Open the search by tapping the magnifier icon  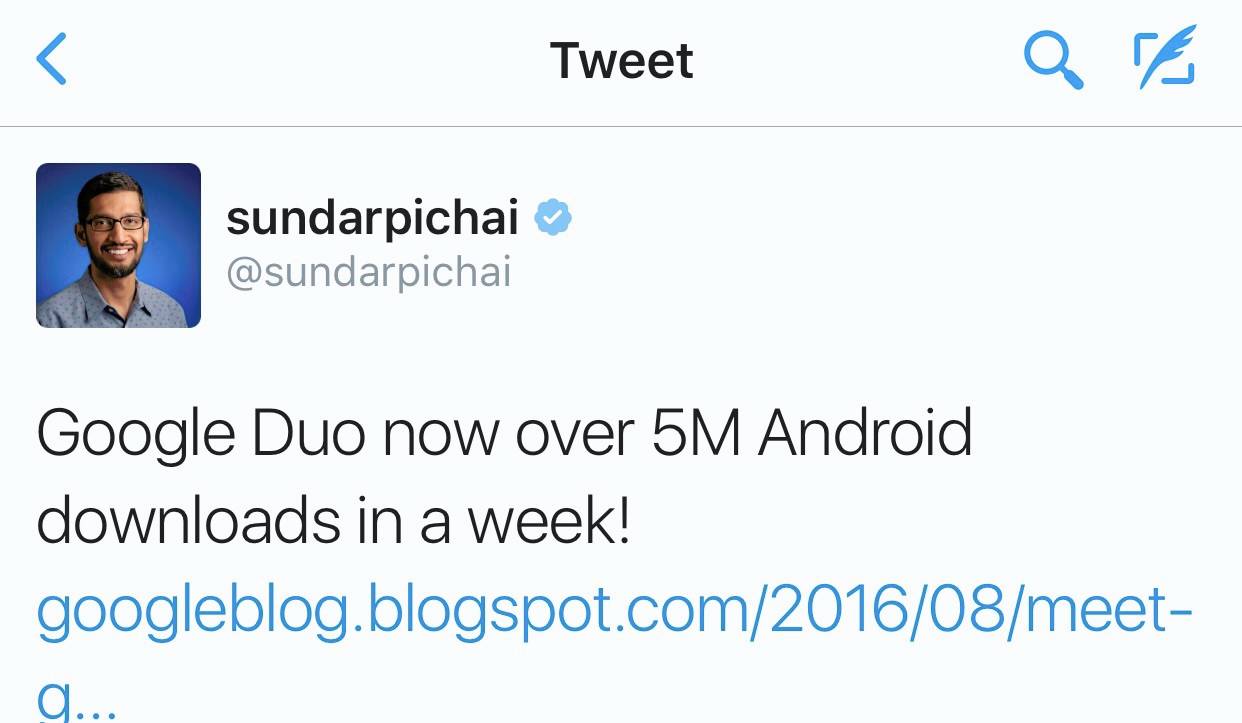(x=1053, y=60)
